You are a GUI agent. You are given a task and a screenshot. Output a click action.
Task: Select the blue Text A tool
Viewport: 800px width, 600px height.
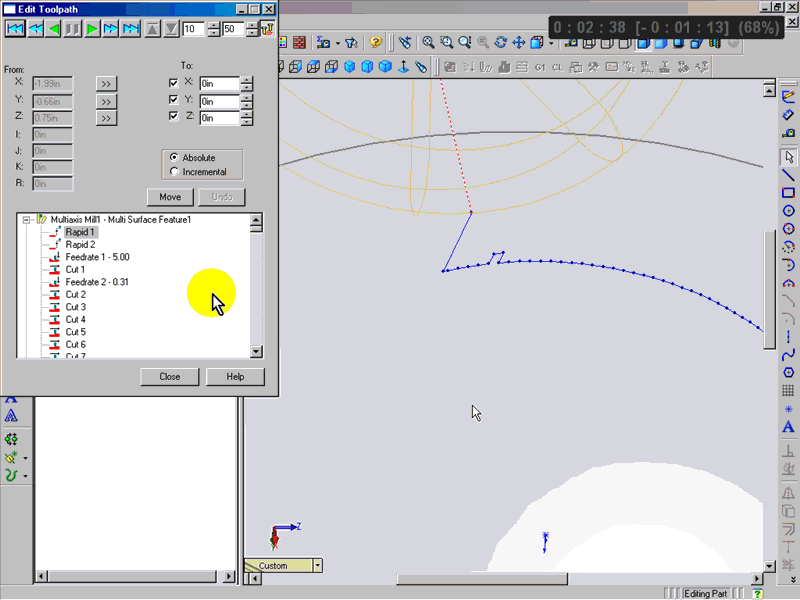tap(789, 427)
